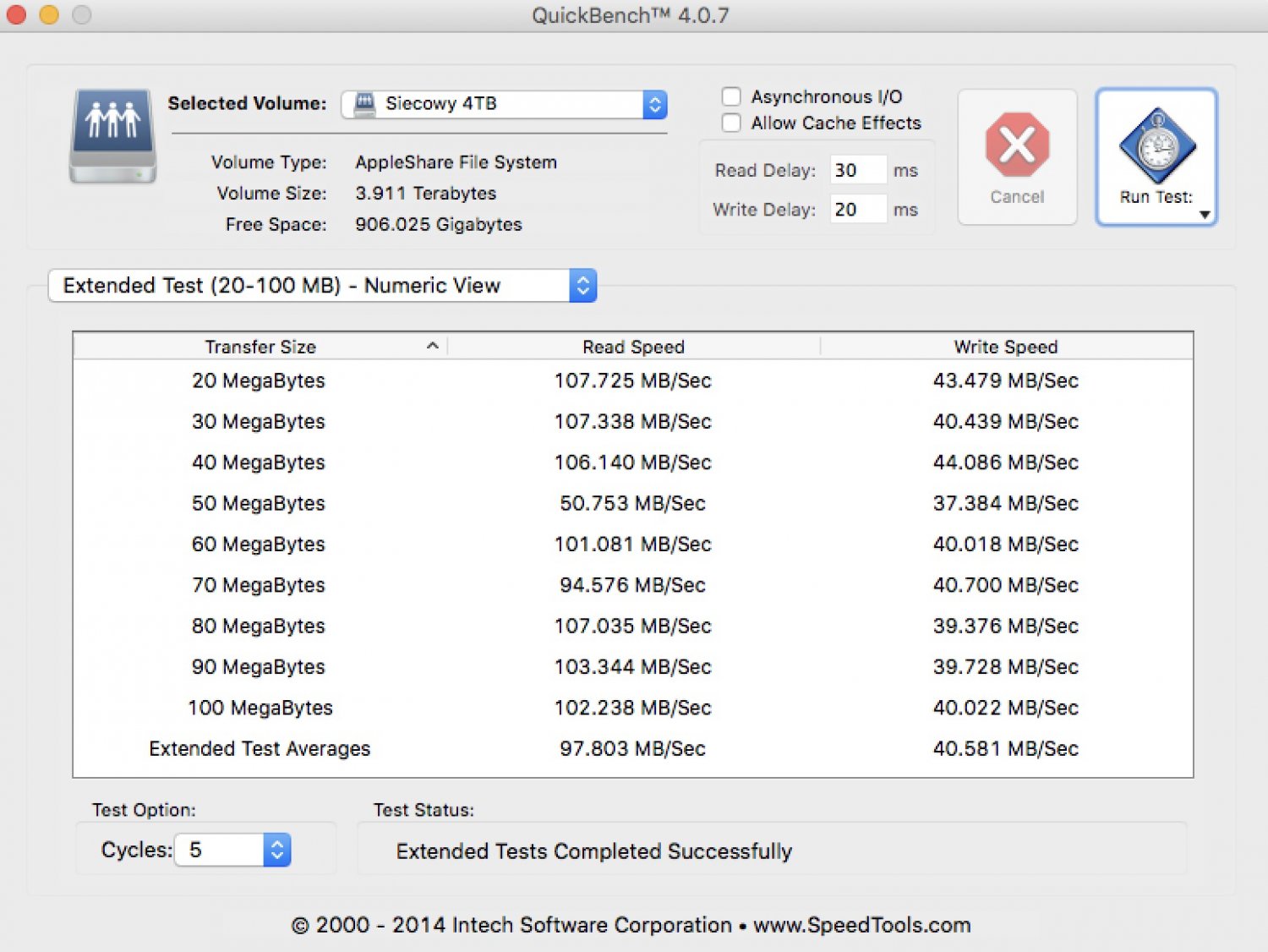Viewport: 1268px width, 952px height.
Task: Select the 100 MegaBytes row
Action: tap(633, 708)
